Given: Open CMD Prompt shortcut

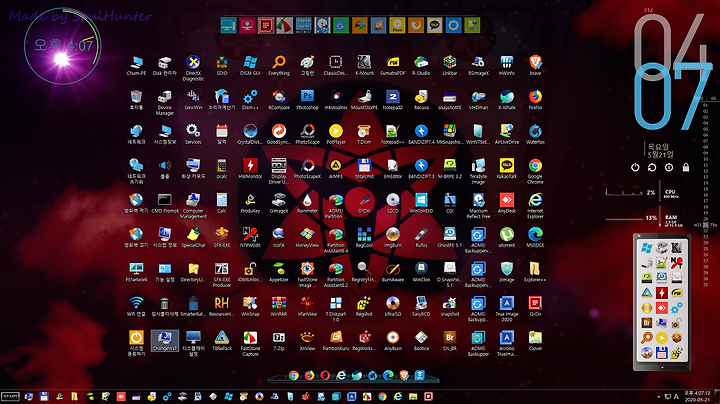Looking at the screenshot, I should pyautogui.click(x=164, y=203).
